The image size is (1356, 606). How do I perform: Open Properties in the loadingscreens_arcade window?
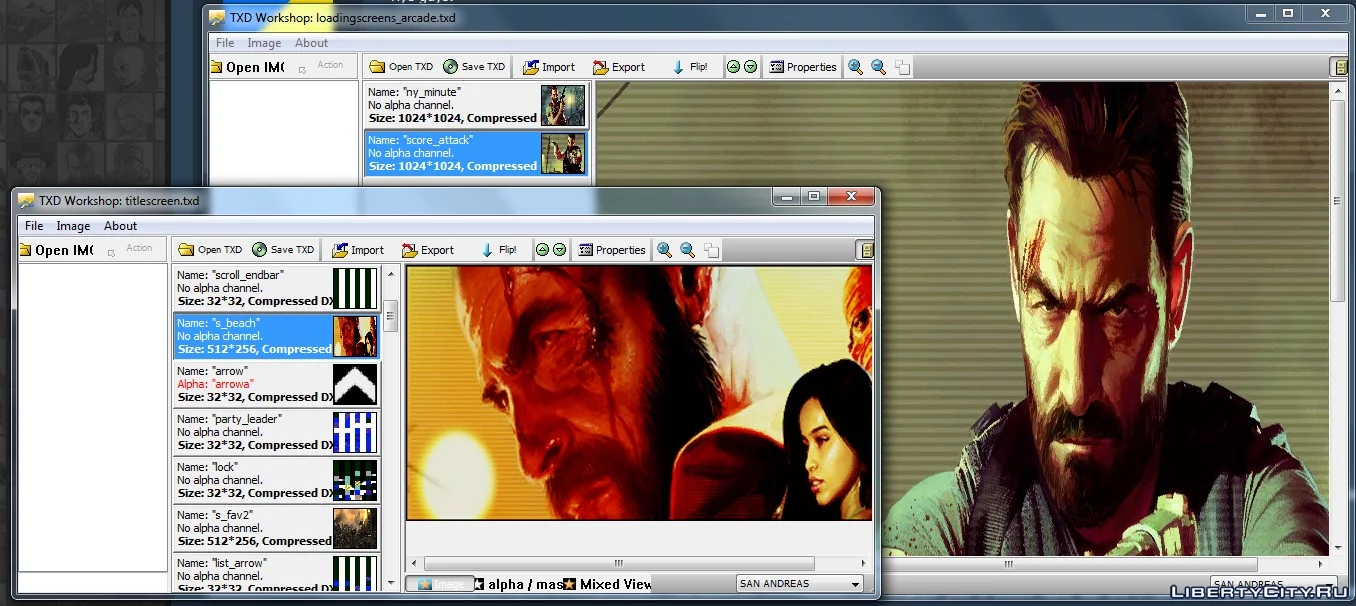pyautogui.click(x=803, y=67)
